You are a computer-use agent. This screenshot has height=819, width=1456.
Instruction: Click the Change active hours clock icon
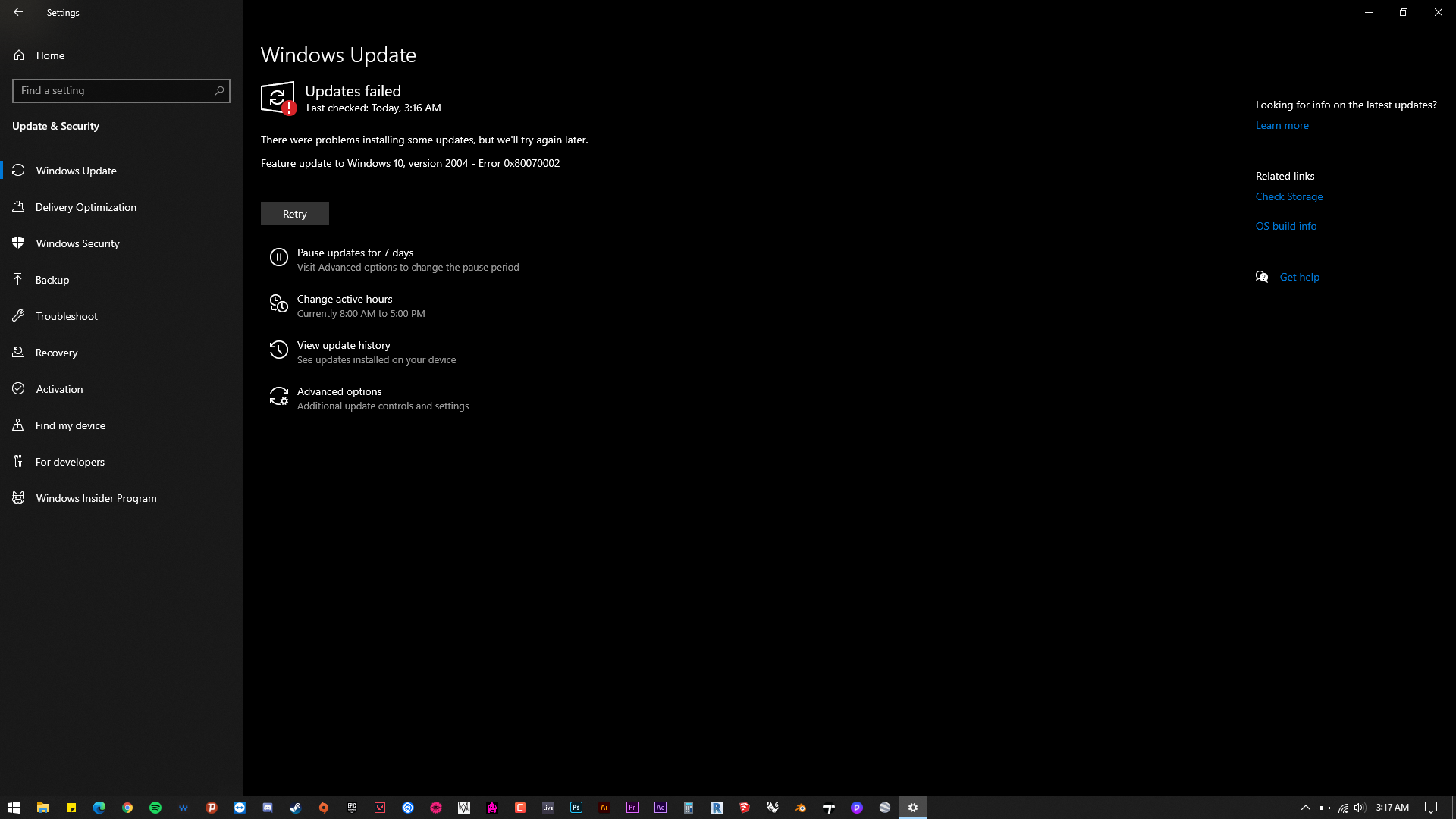tap(278, 304)
